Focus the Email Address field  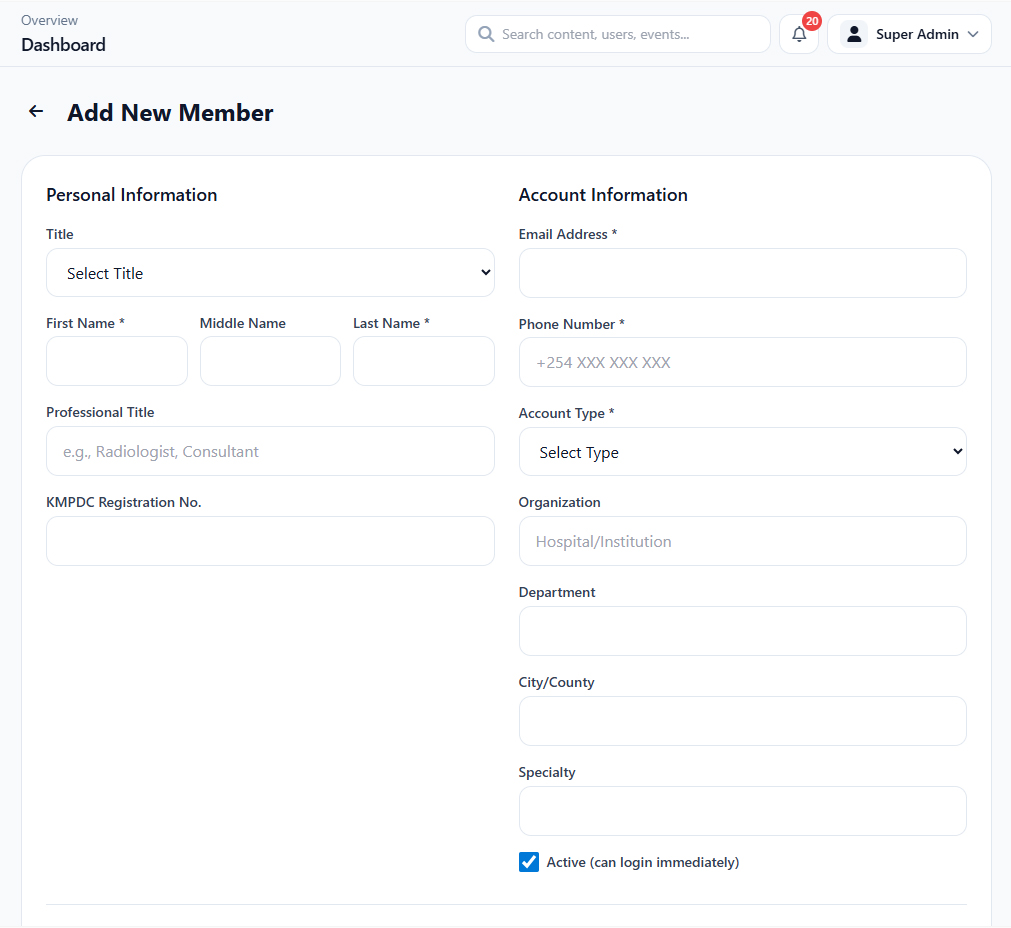(x=742, y=273)
